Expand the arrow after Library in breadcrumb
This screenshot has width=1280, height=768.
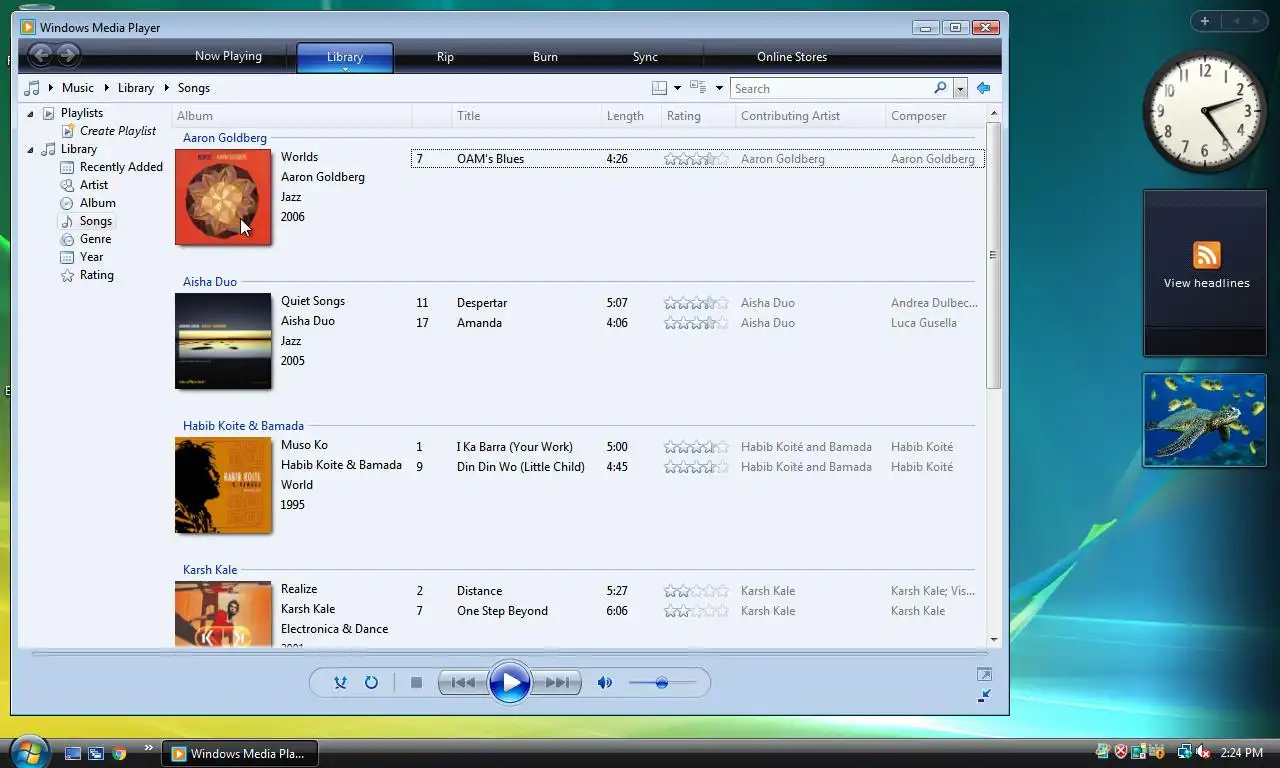click(x=166, y=88)
